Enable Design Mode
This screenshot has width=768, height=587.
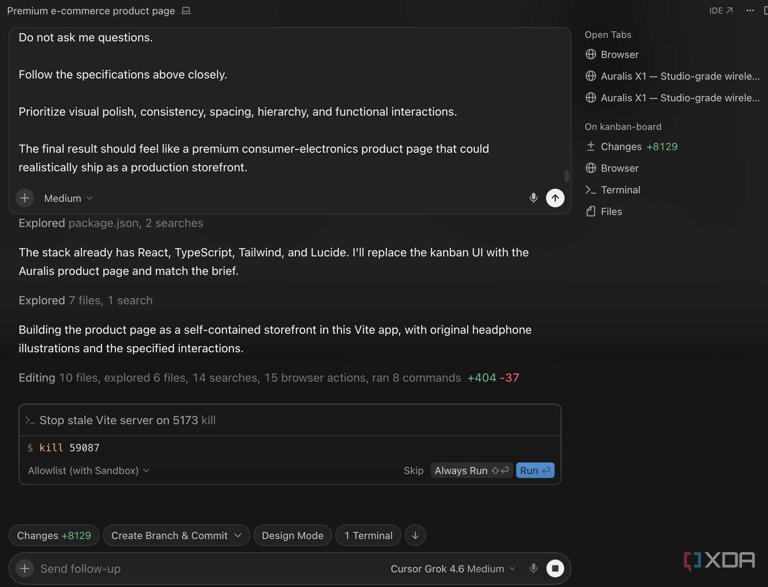(x=292, y=536)
